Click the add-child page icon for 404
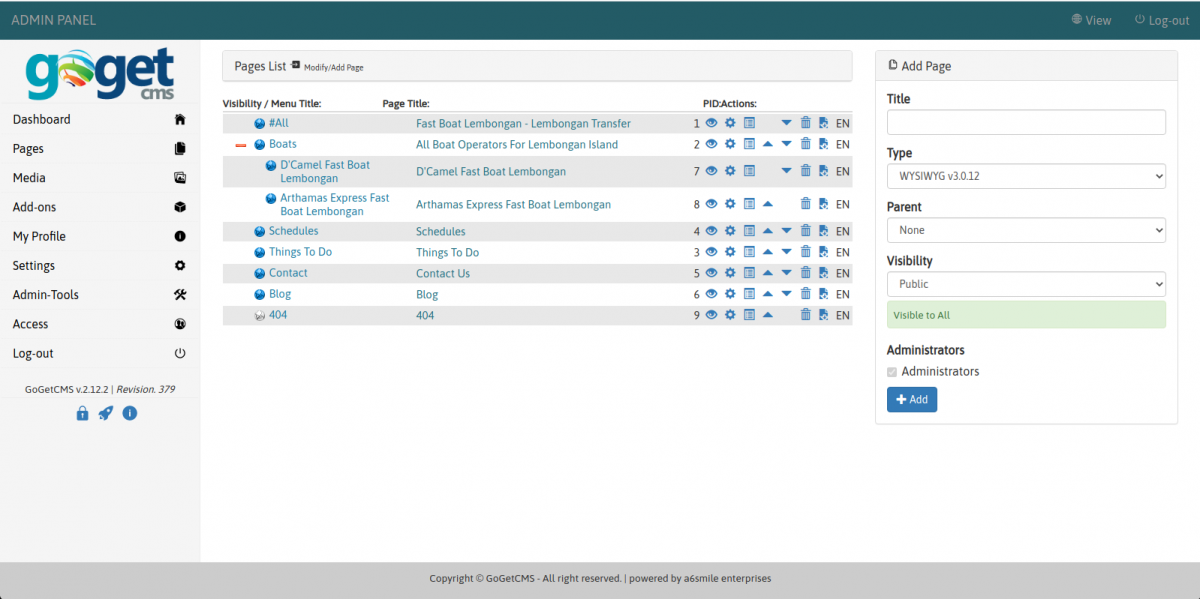This screenshot has width=1200, height=599. pyautogui.click(x=823, y=315)
